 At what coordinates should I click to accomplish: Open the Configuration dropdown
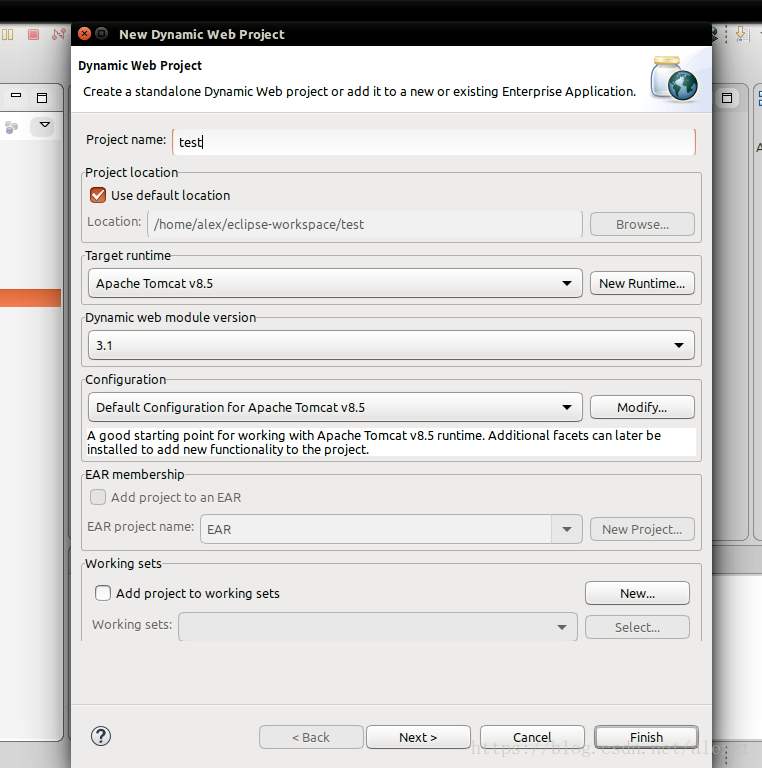(335, 407)
